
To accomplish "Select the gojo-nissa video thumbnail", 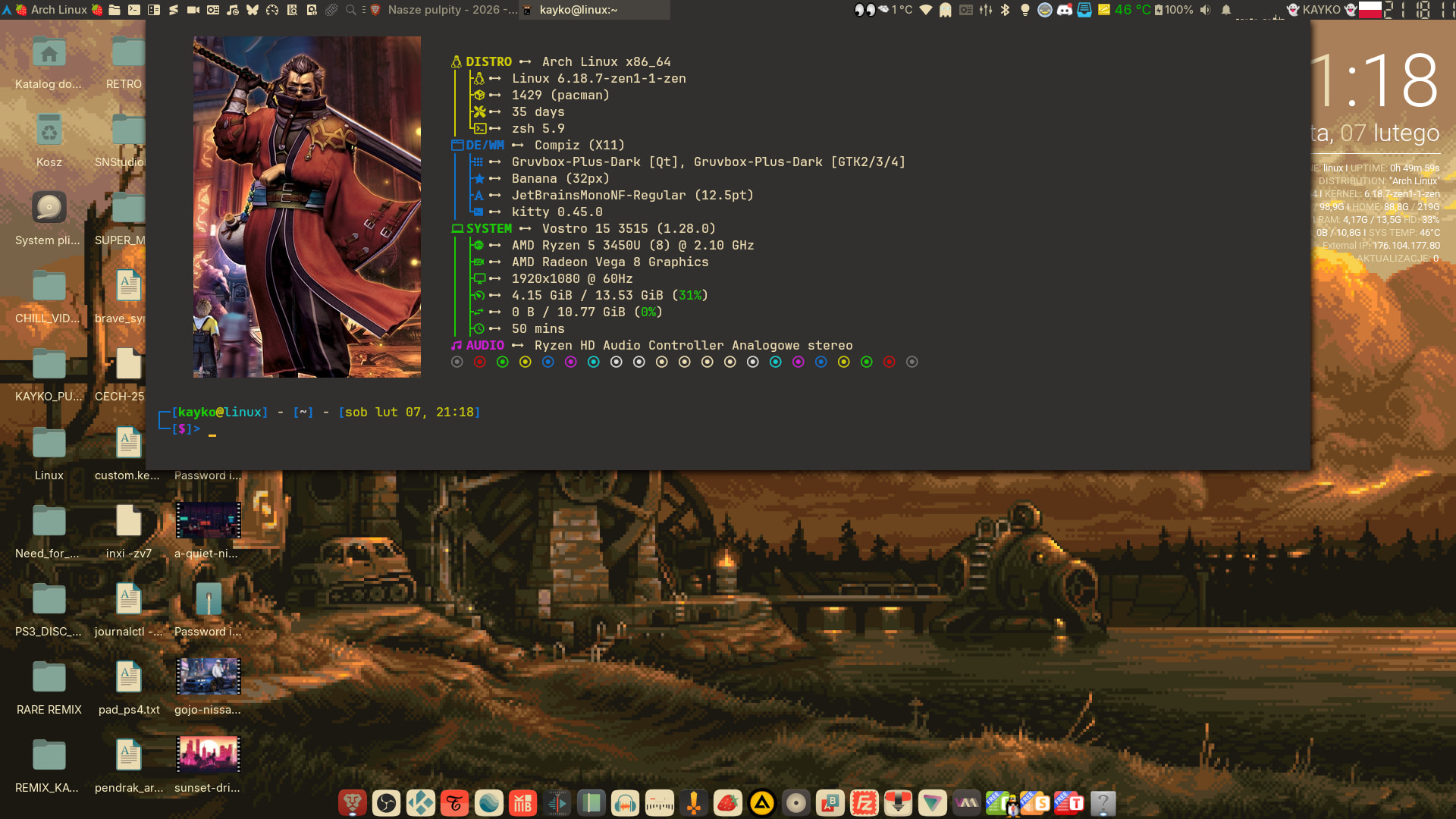I will (208, 676).
